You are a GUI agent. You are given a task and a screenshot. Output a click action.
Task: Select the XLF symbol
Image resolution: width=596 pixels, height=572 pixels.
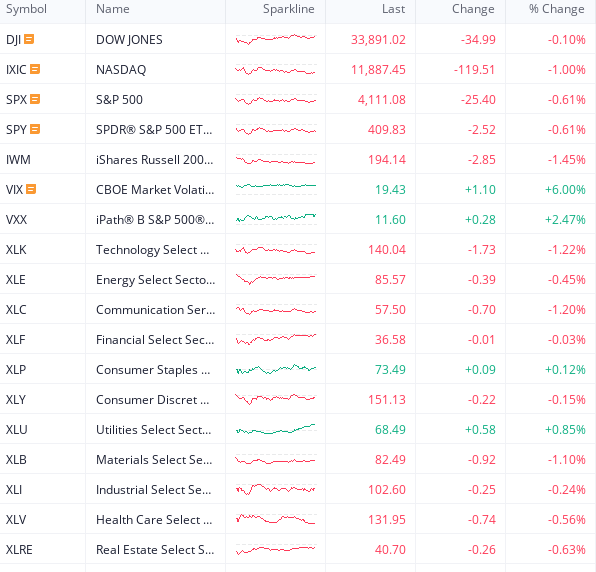(x=16, y=340)
